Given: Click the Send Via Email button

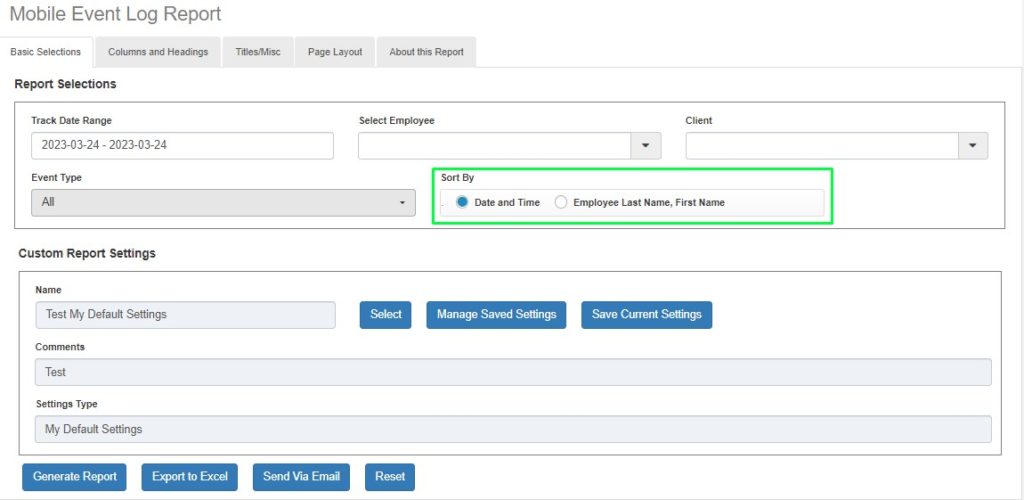Looking at the screenshot, I should tap(301, 477).
